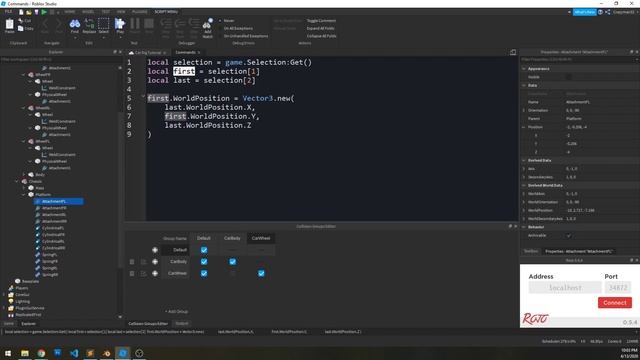This screenshot has width=640, height=360.
Task: Toggle CarBody-CarBody collision checkbox
Action: [233, 262]
